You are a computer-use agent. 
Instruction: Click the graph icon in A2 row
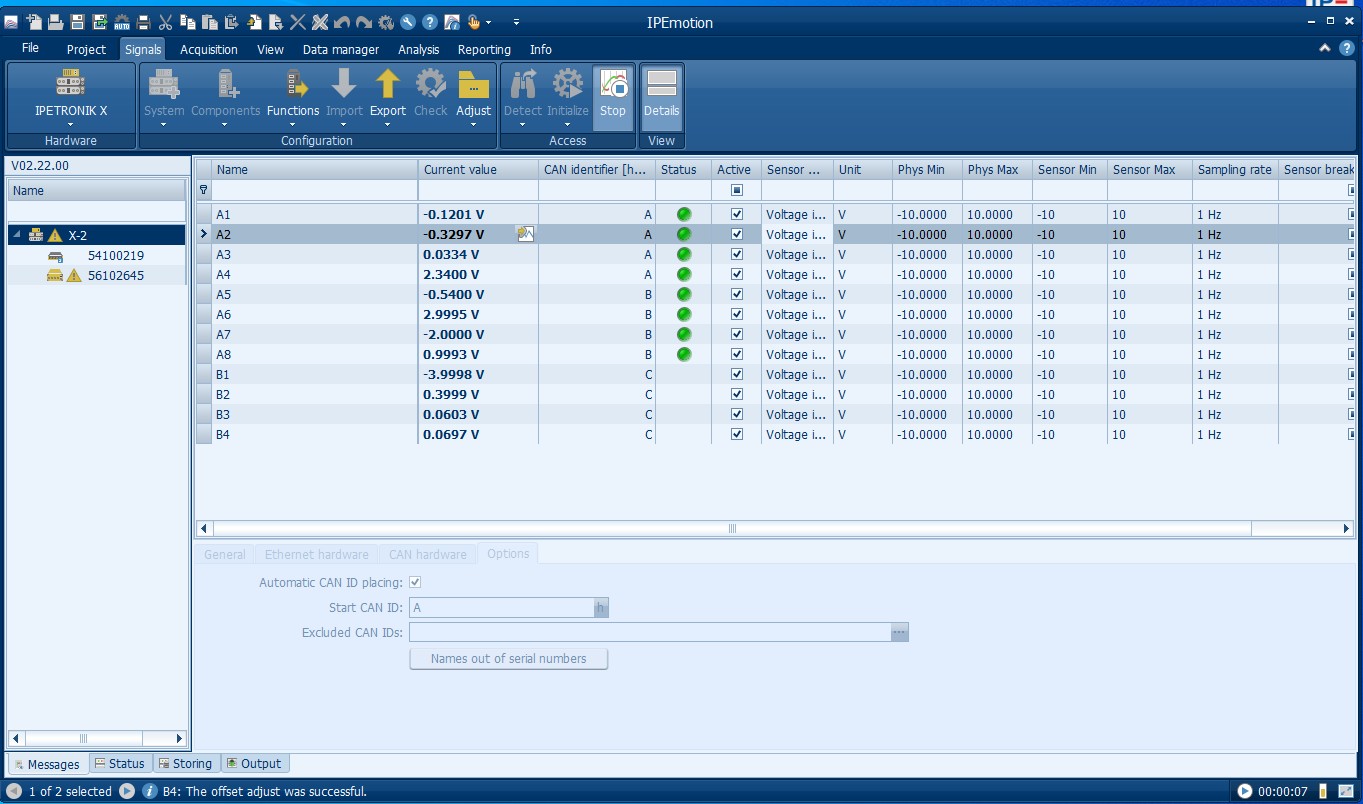tap(525, 234)
